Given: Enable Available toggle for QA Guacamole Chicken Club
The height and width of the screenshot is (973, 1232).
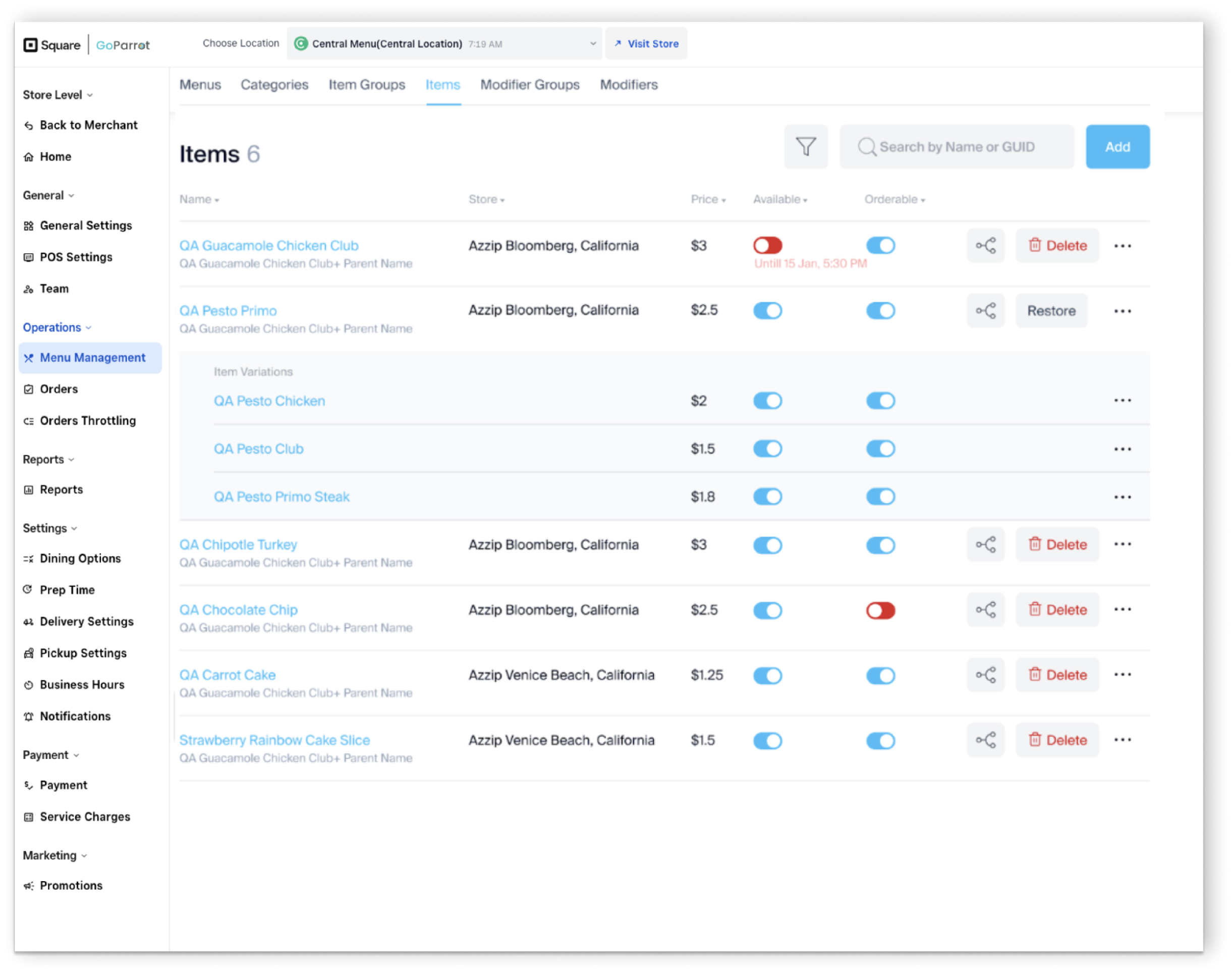Looking at the screenshot, I should click(x=767, y=246).
